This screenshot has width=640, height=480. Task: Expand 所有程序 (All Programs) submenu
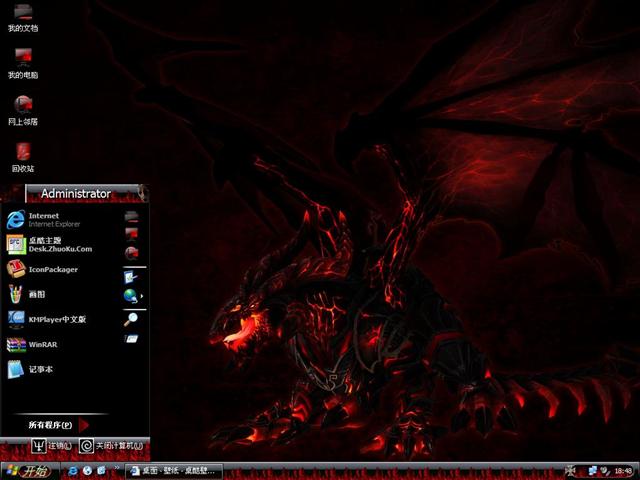click(x=52, y=425)
